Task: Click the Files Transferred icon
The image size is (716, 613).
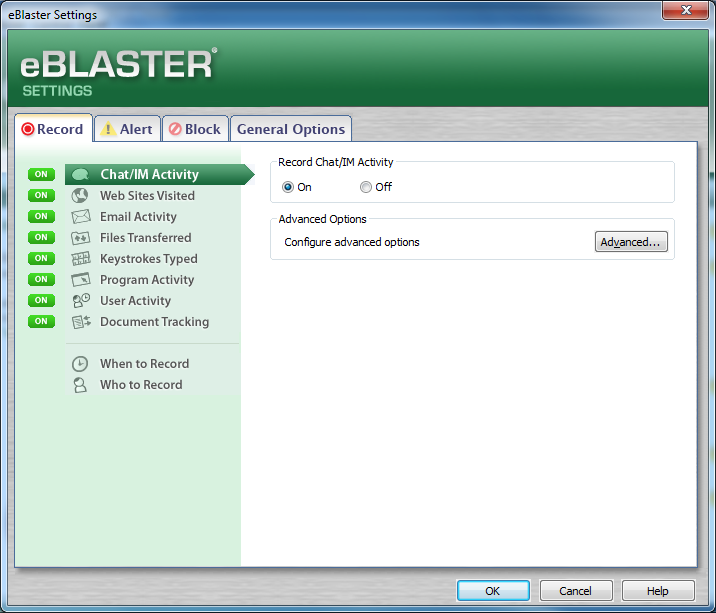Action: click(81, 238)
